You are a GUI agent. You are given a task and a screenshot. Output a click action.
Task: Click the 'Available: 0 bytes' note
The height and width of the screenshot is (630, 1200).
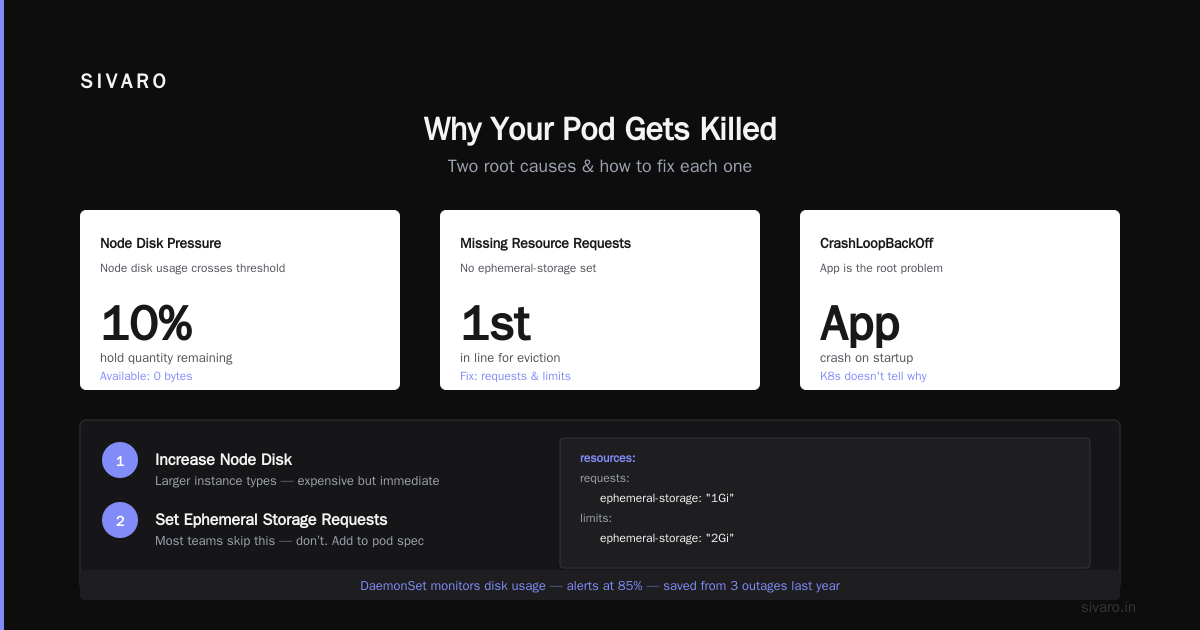146,376
